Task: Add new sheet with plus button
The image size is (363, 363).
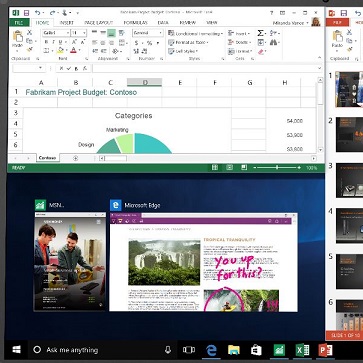Action: coord(75,158)
